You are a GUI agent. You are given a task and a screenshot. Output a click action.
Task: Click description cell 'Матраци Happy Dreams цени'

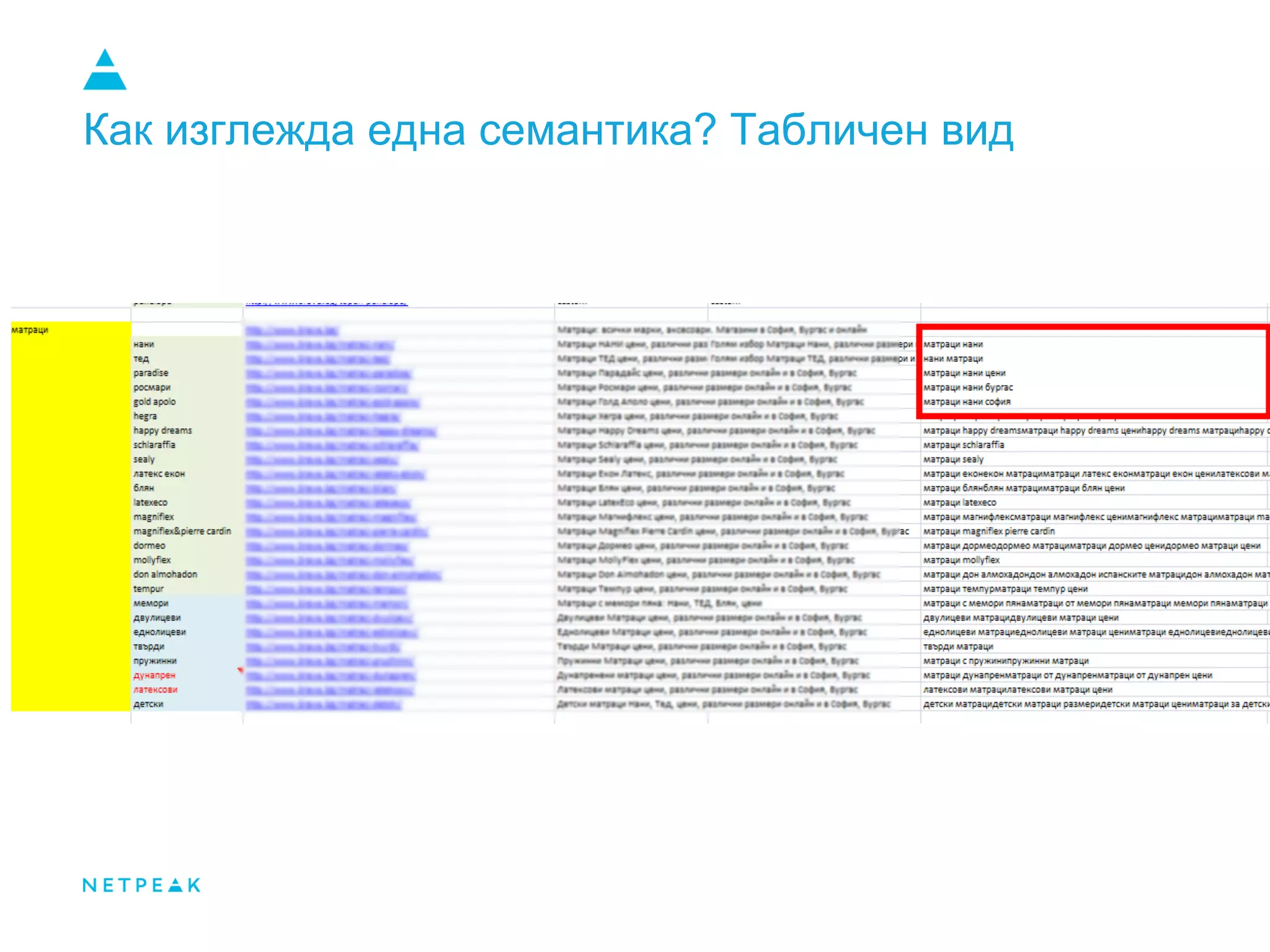(x=716, y=430)
